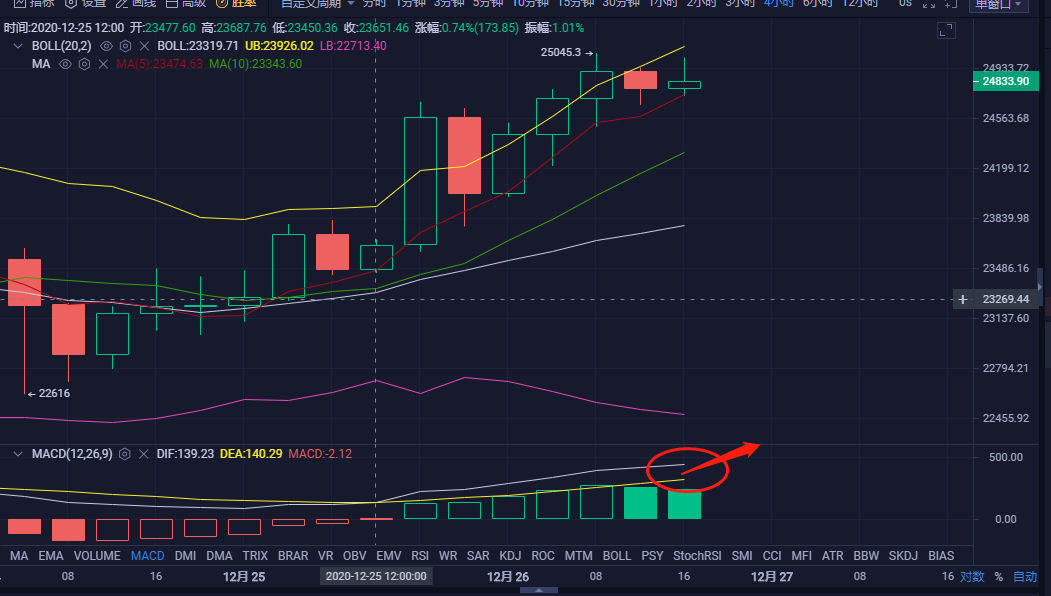Screen dimensions: 1051x596
Task: Enable the % percentage scale
Action: point(999,577)
